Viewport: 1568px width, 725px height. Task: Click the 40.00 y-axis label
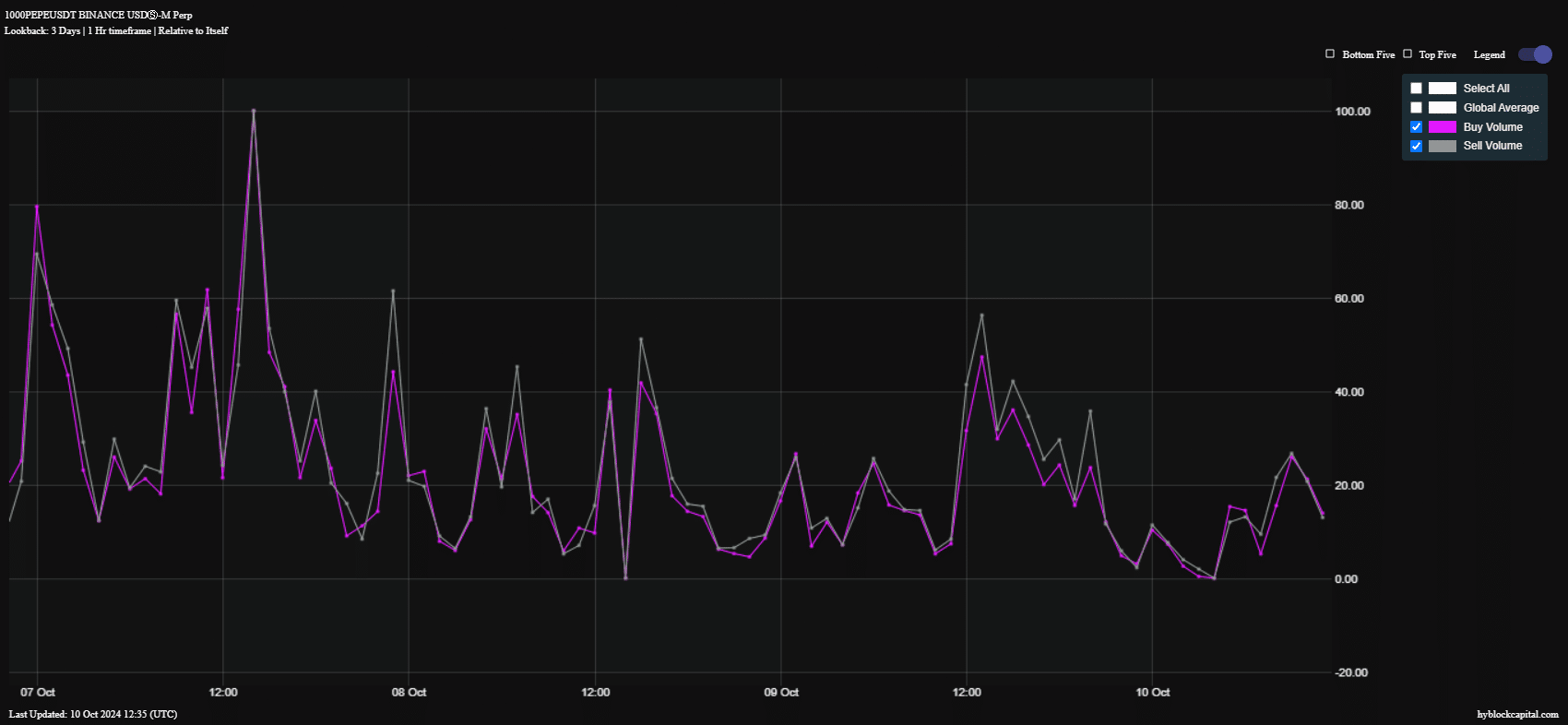coord(1349,392)
